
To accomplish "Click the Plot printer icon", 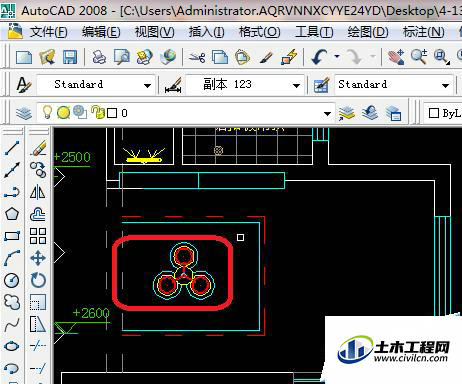I will point(99,57).
